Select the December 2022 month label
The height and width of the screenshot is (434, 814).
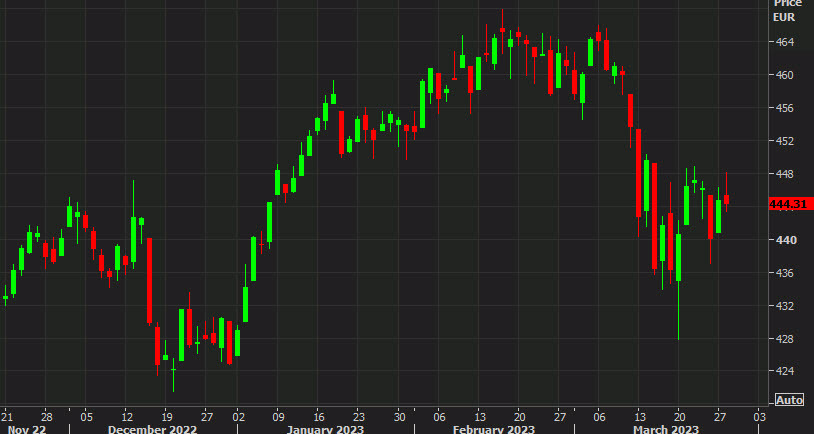coord(152,429)
